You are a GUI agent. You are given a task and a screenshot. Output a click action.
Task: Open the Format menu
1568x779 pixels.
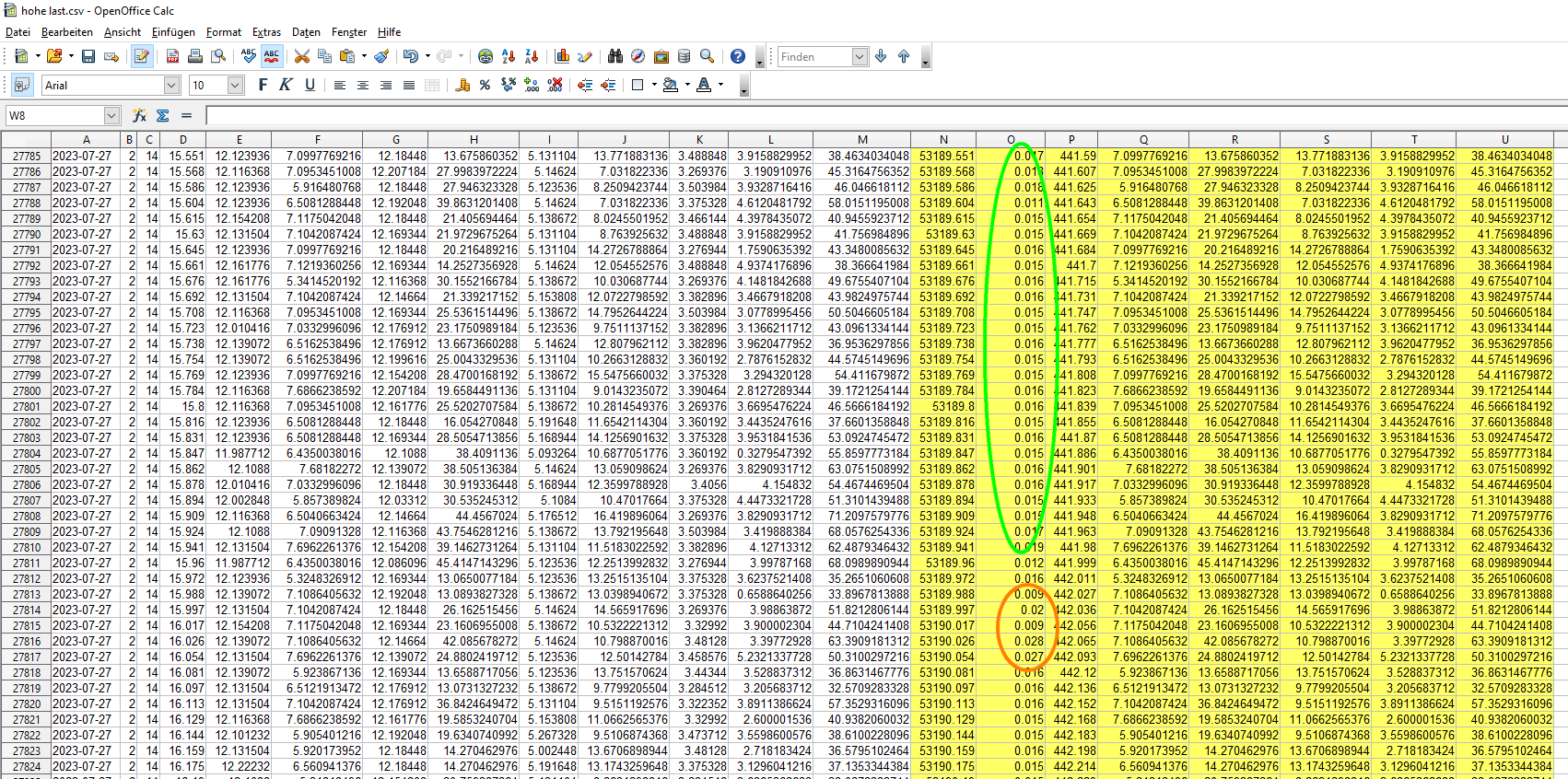pyautogui.click(x=224, y=32)
